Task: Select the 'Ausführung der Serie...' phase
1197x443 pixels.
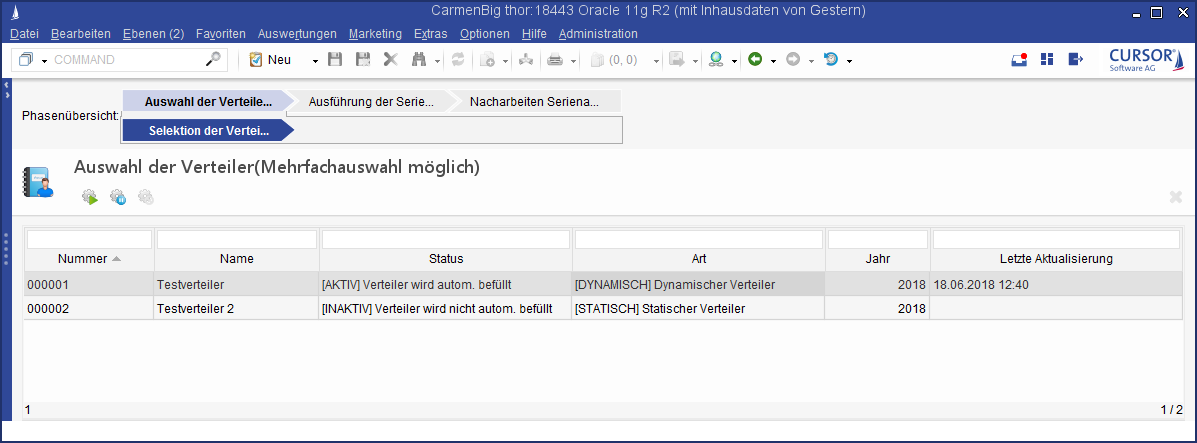Action: 371,102
